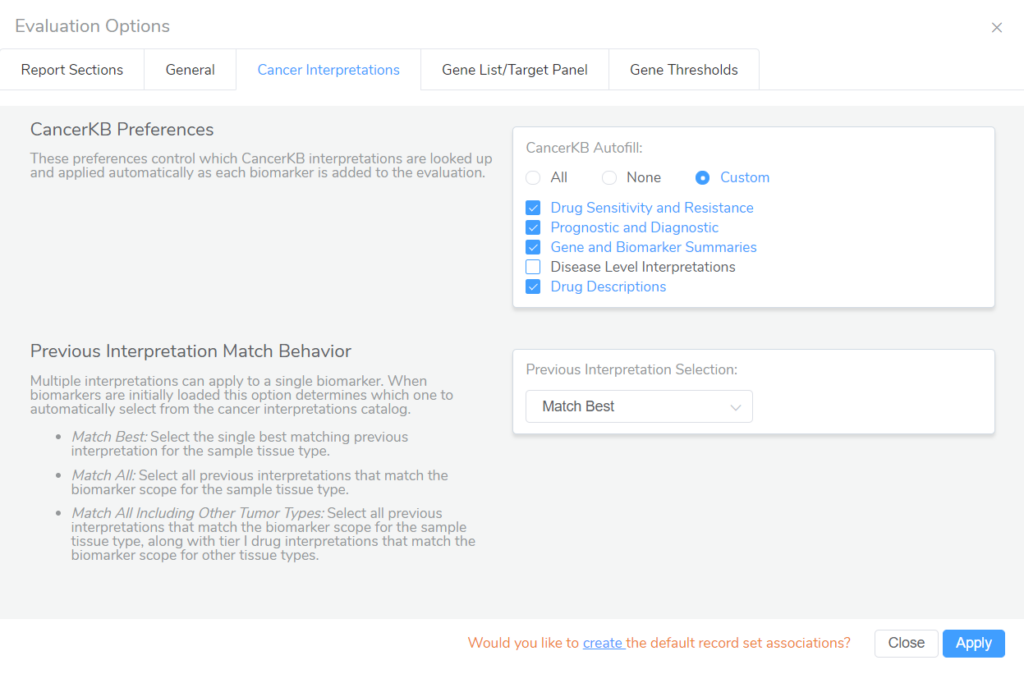
Task: Enable Disease Level Interpretations checkbox
Action: 533,266
